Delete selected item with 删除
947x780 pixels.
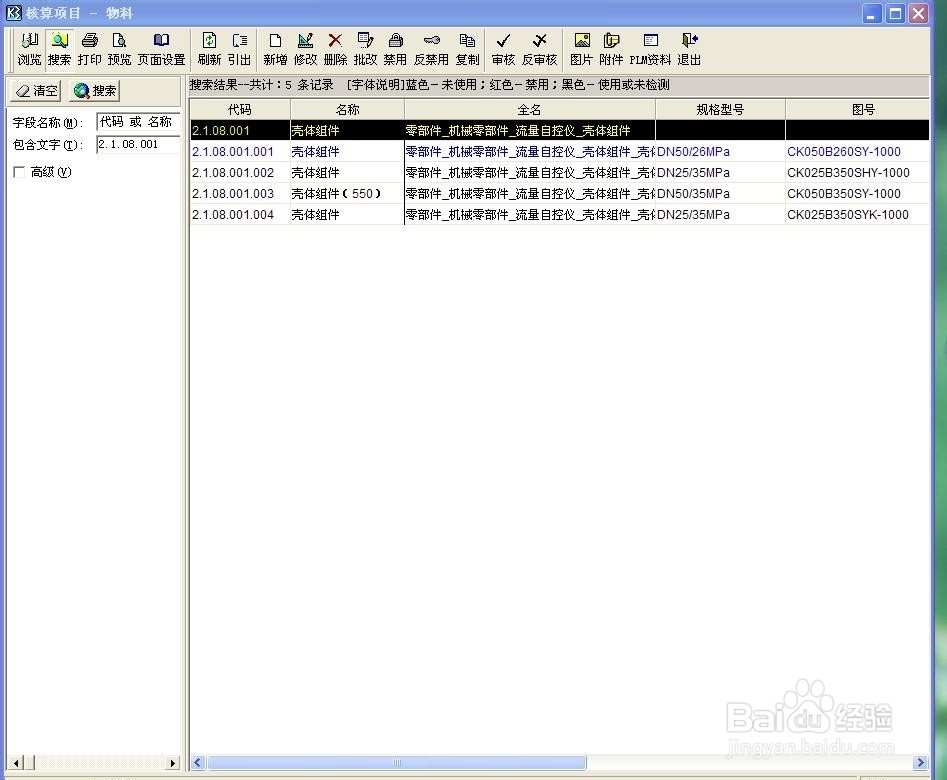click(335, 50)
